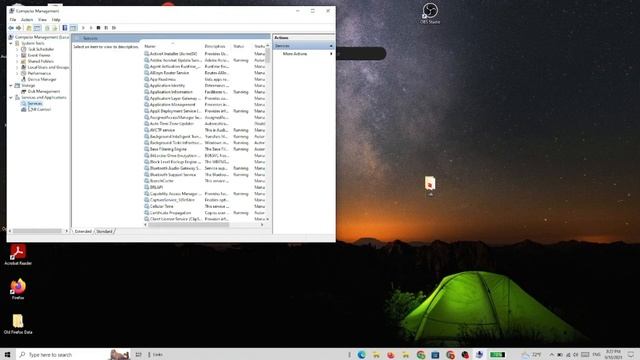Open the File menu
The image size is (640, 360).
[x=13, y=20]
